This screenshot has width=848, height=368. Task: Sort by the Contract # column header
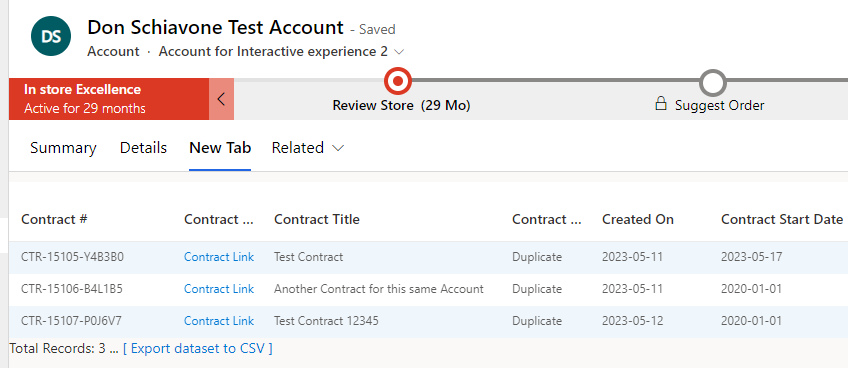tap(54, 219)
